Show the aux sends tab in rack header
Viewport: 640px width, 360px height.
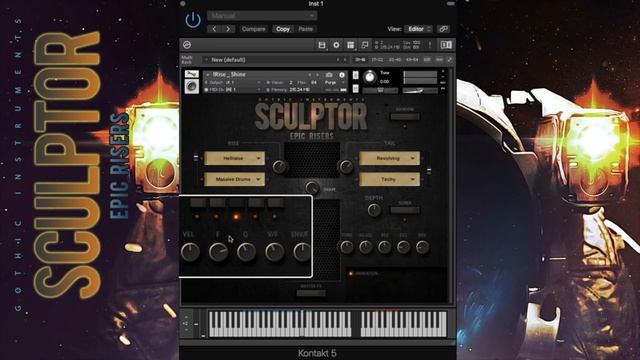(x=439, y=60)
